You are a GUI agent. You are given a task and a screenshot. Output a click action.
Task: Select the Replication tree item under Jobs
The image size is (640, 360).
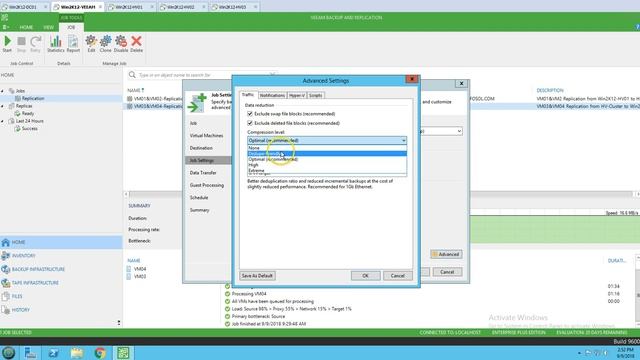(33, 98)
